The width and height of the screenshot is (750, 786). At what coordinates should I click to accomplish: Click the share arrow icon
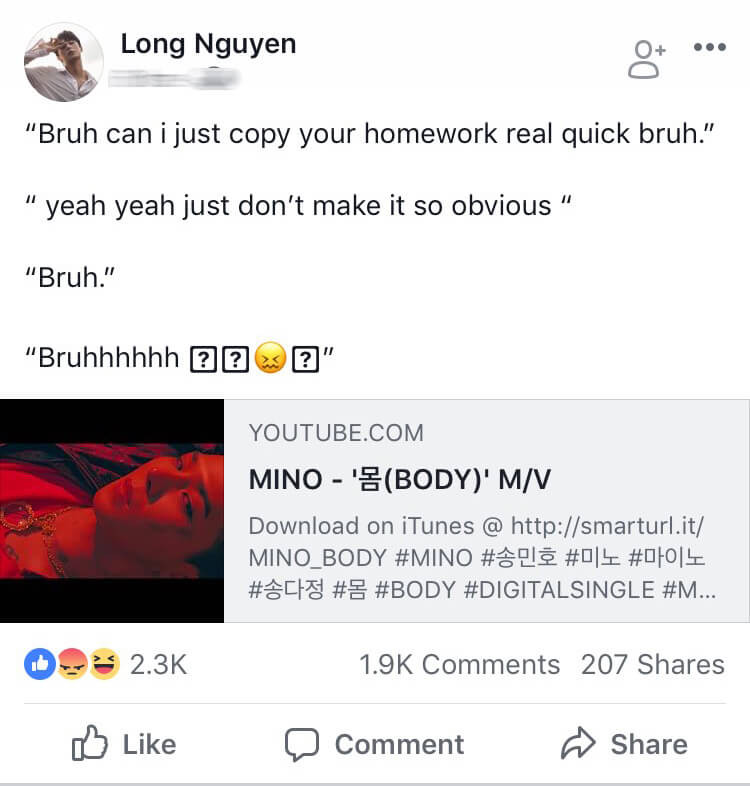(578, 743)
